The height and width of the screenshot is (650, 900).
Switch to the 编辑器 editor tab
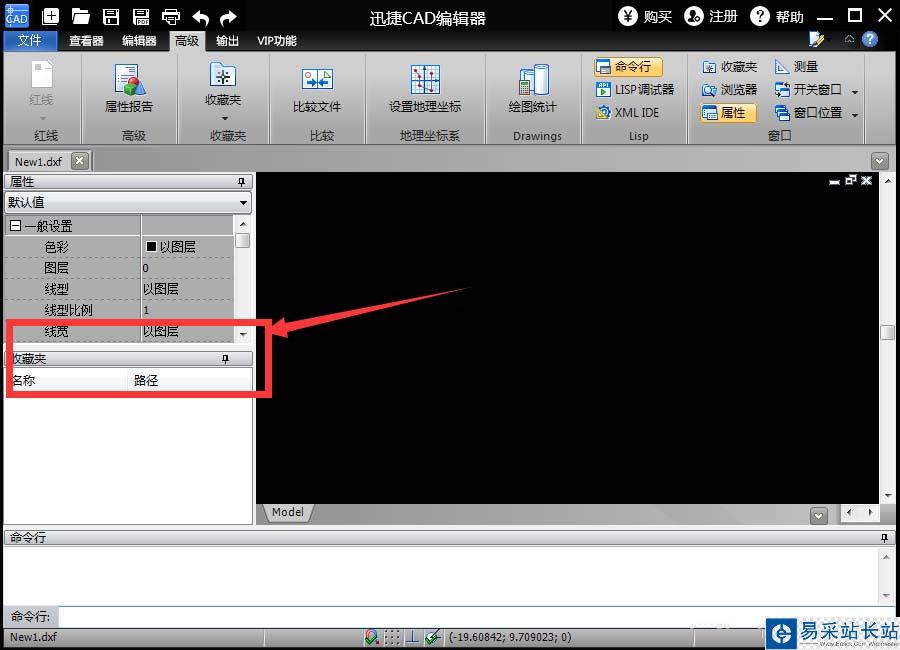139,41
